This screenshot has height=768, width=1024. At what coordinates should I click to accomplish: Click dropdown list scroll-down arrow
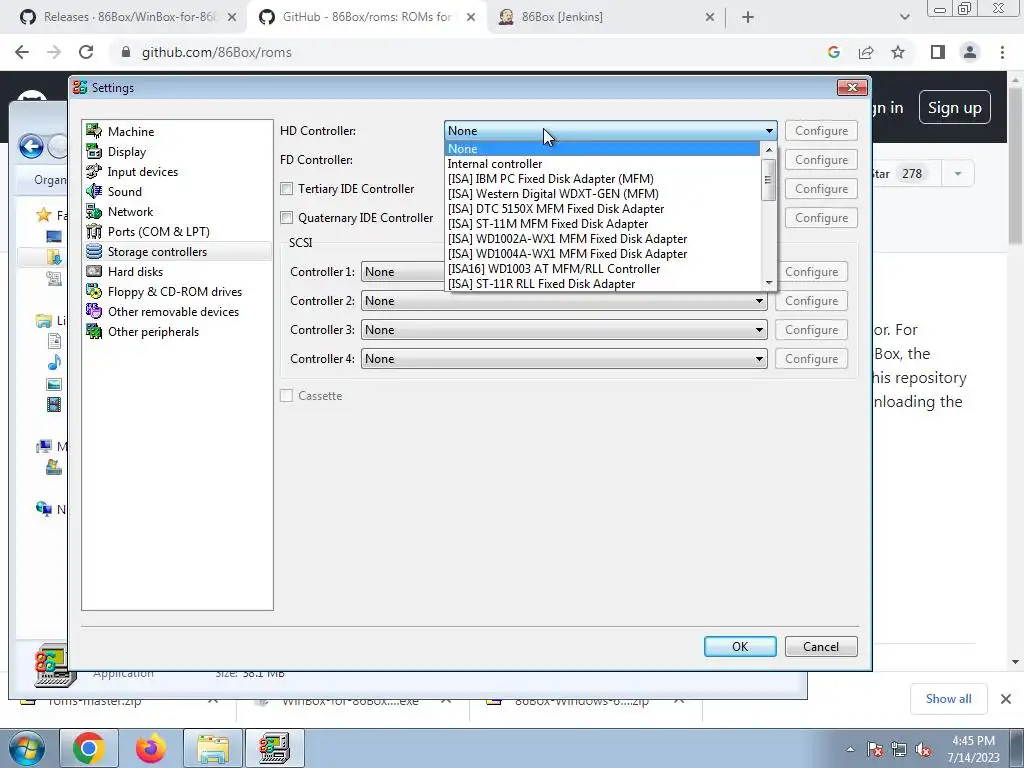pos(769,283)
